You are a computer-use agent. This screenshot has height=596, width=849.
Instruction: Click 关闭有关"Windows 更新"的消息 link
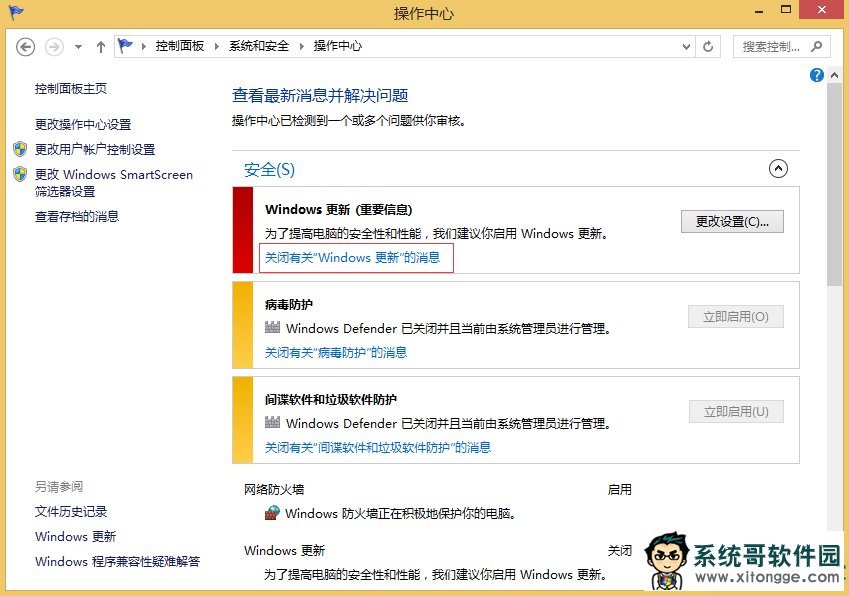point(352,257)
